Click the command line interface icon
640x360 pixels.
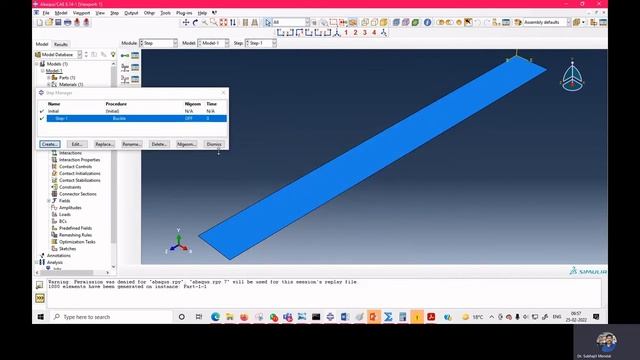point(40,298)
